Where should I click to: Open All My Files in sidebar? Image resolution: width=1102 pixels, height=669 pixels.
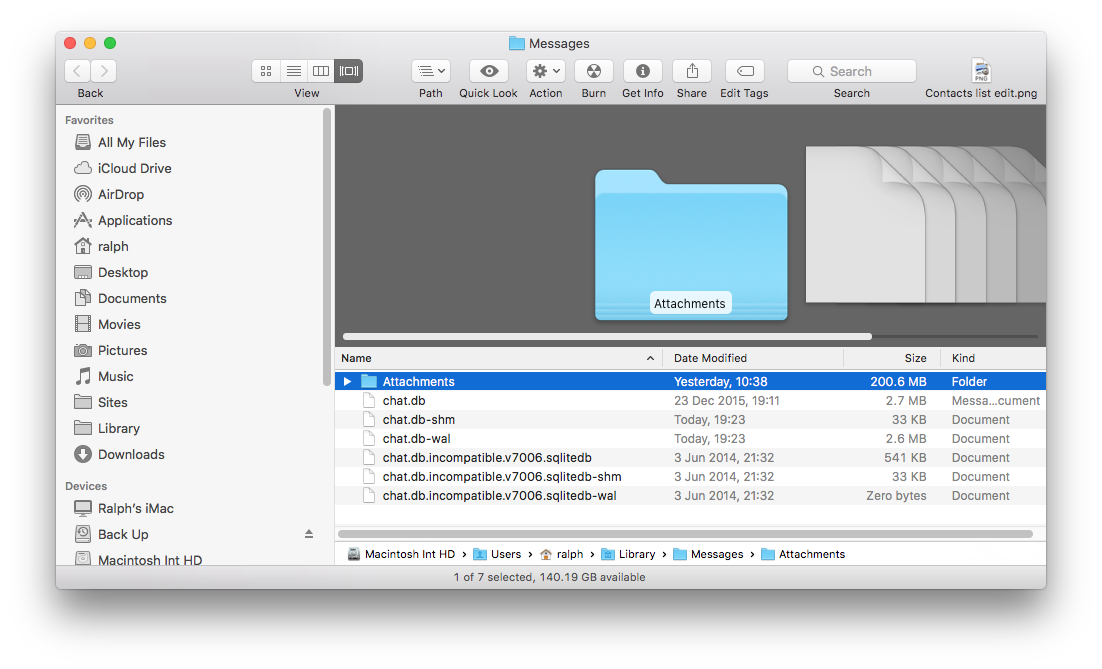(x=131, y=143)
